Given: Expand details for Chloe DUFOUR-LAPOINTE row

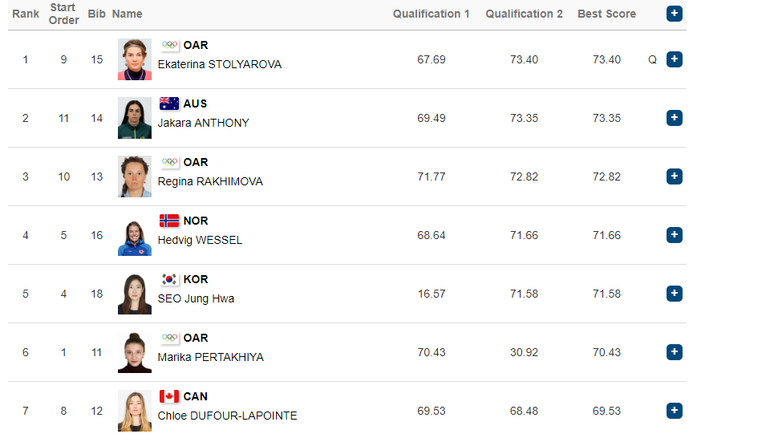Looking at the screenshot, I should [x=674, y=410].
